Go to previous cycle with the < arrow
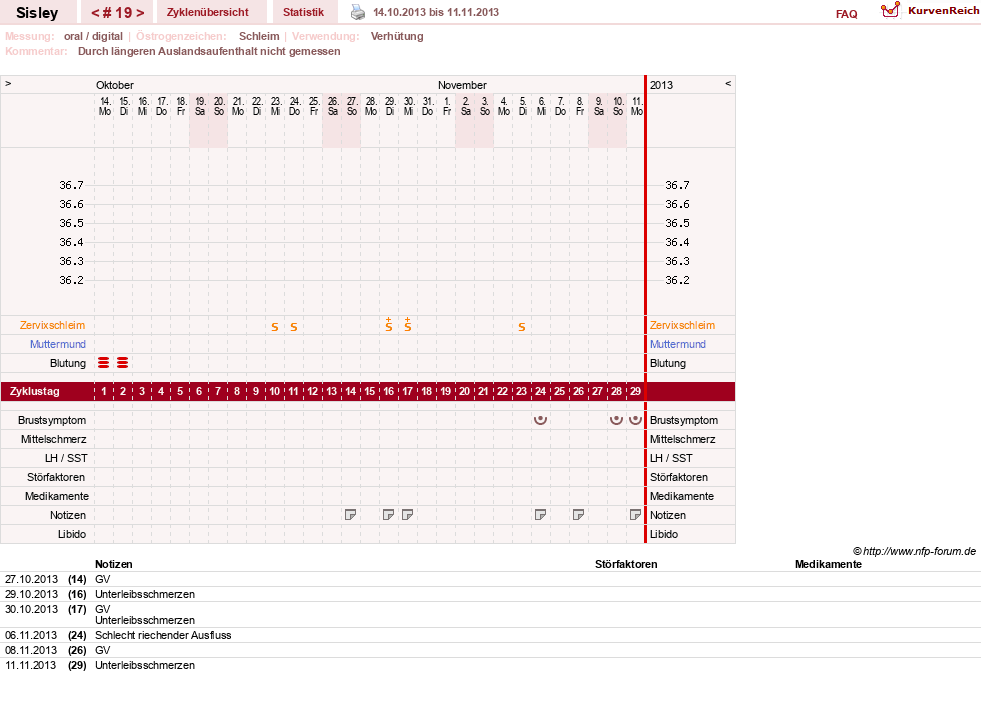This screenshot has height=717, width=981. click(95, 13)
